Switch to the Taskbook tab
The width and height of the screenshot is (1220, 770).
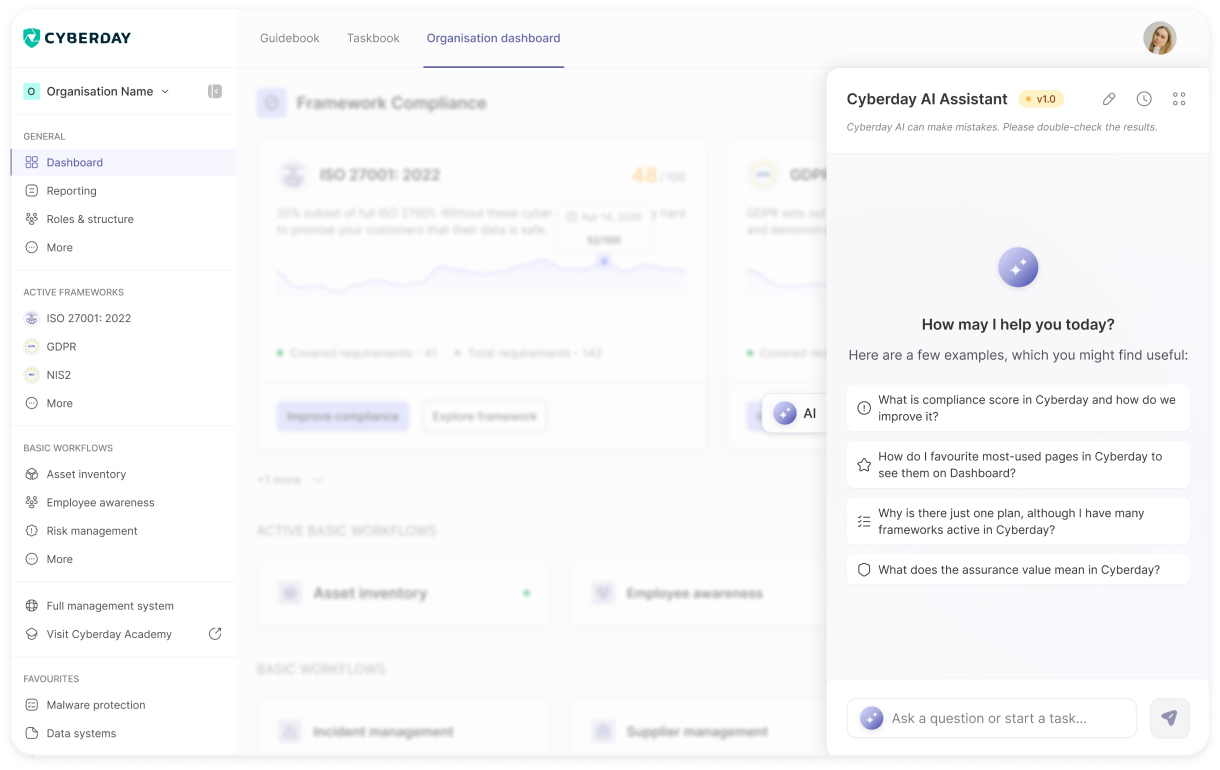pos(373,38)
